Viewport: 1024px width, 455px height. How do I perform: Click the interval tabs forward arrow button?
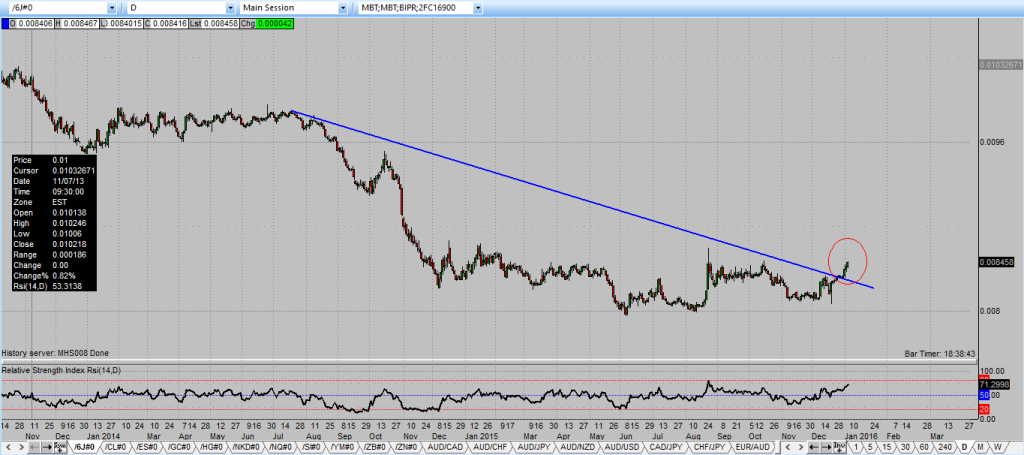pyautogui.click(x=826, y=447)
